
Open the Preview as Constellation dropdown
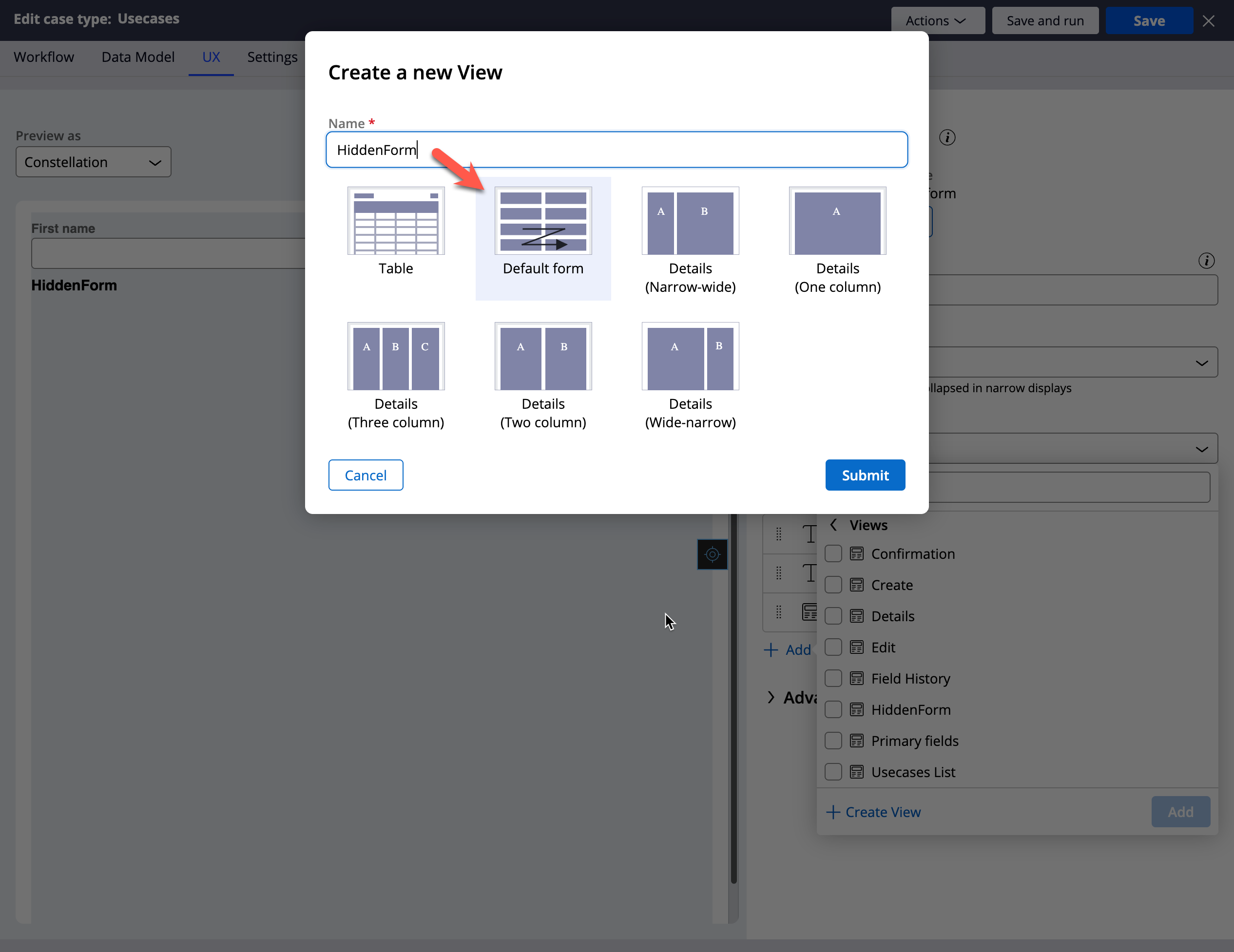click(x=93, y=162)
